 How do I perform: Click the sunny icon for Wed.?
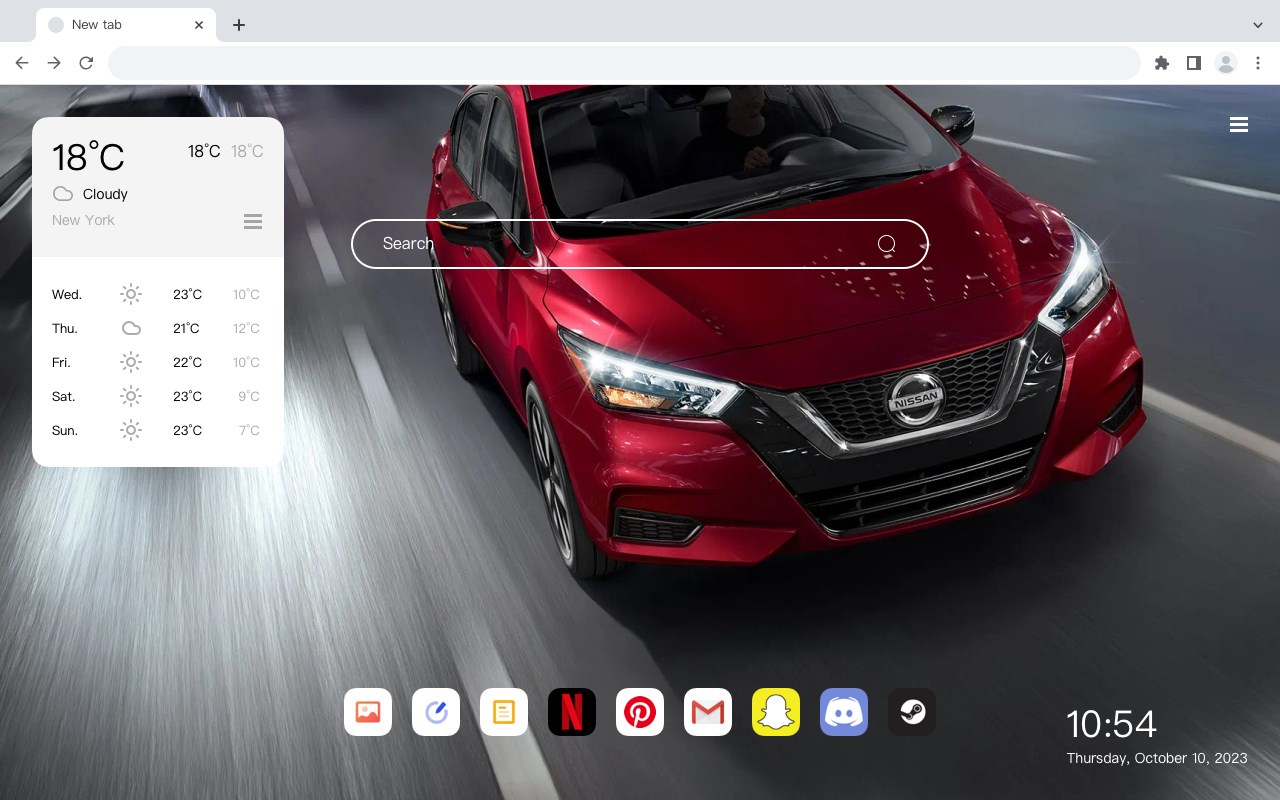[131, 294]
